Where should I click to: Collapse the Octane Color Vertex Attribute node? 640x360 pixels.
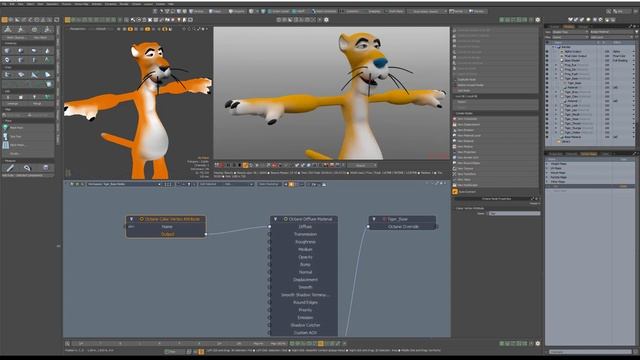coord(131,219)
